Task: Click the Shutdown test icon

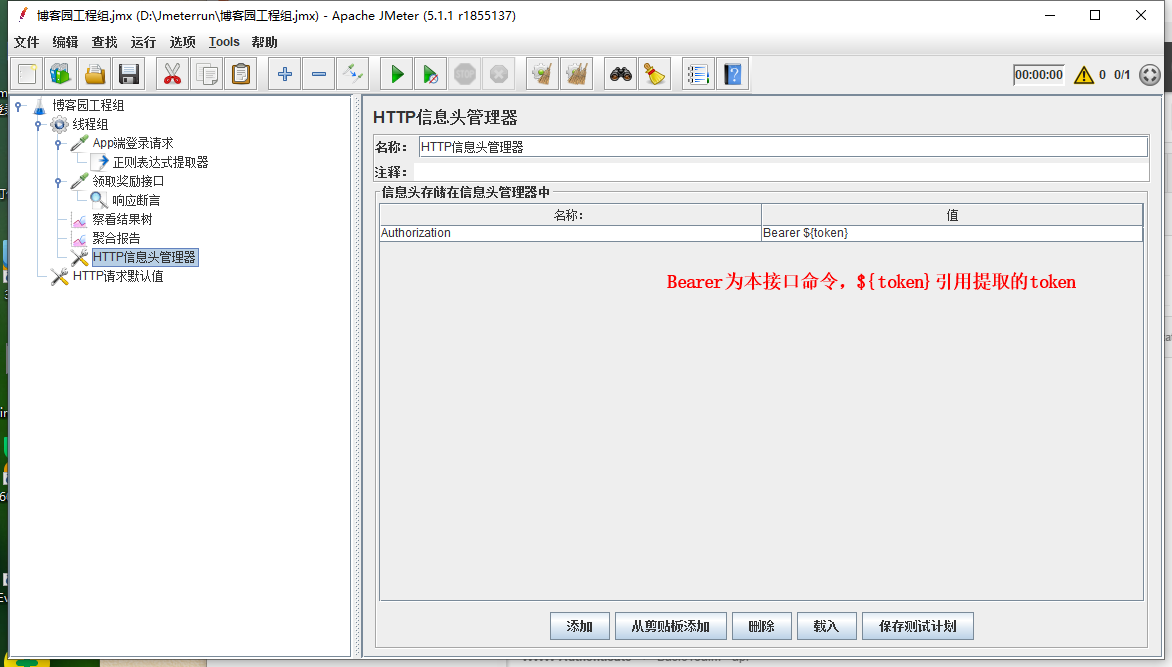Action: coord(499,74)
